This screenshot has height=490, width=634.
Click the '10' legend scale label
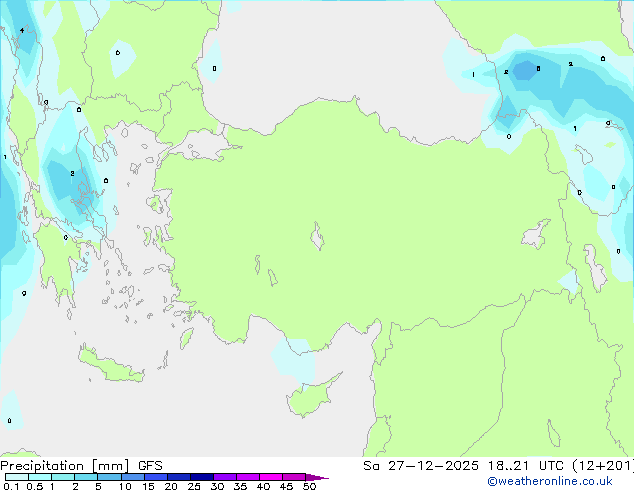(125, 486)
